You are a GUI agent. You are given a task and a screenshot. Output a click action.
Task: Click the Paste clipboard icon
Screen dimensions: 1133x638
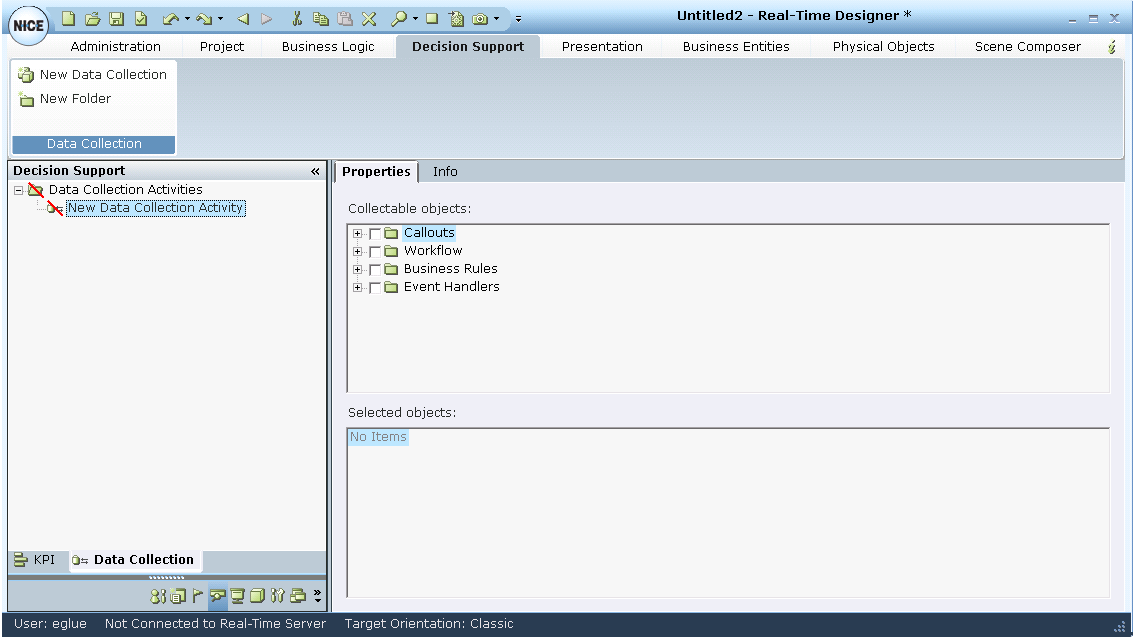point(344,18)
